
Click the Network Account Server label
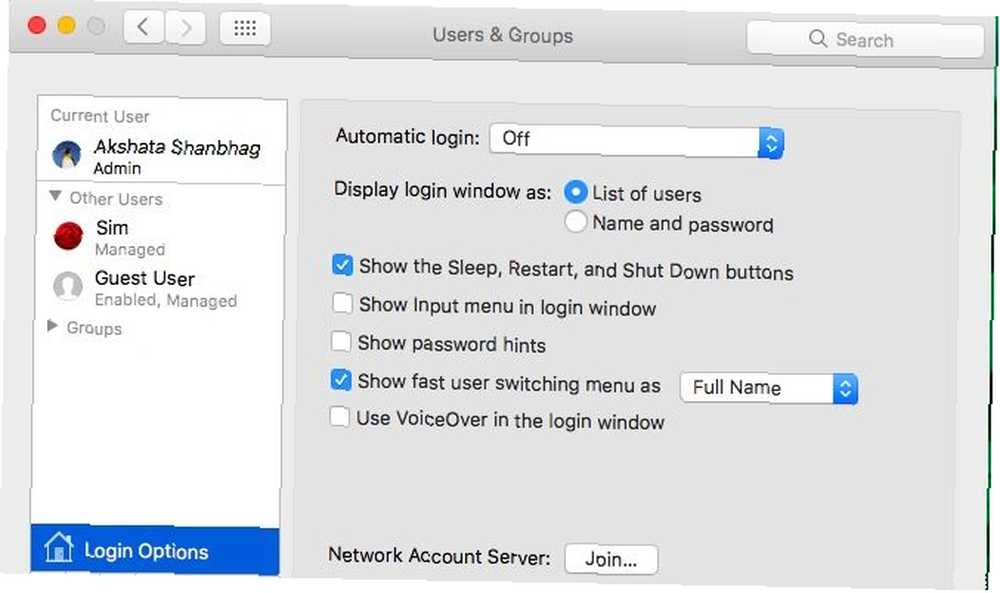[x=439, y=555]
